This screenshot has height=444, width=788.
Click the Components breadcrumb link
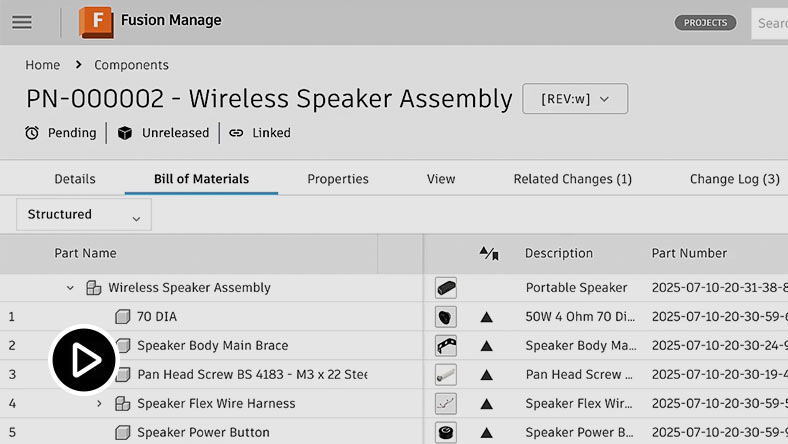click(x=131, y=65)
